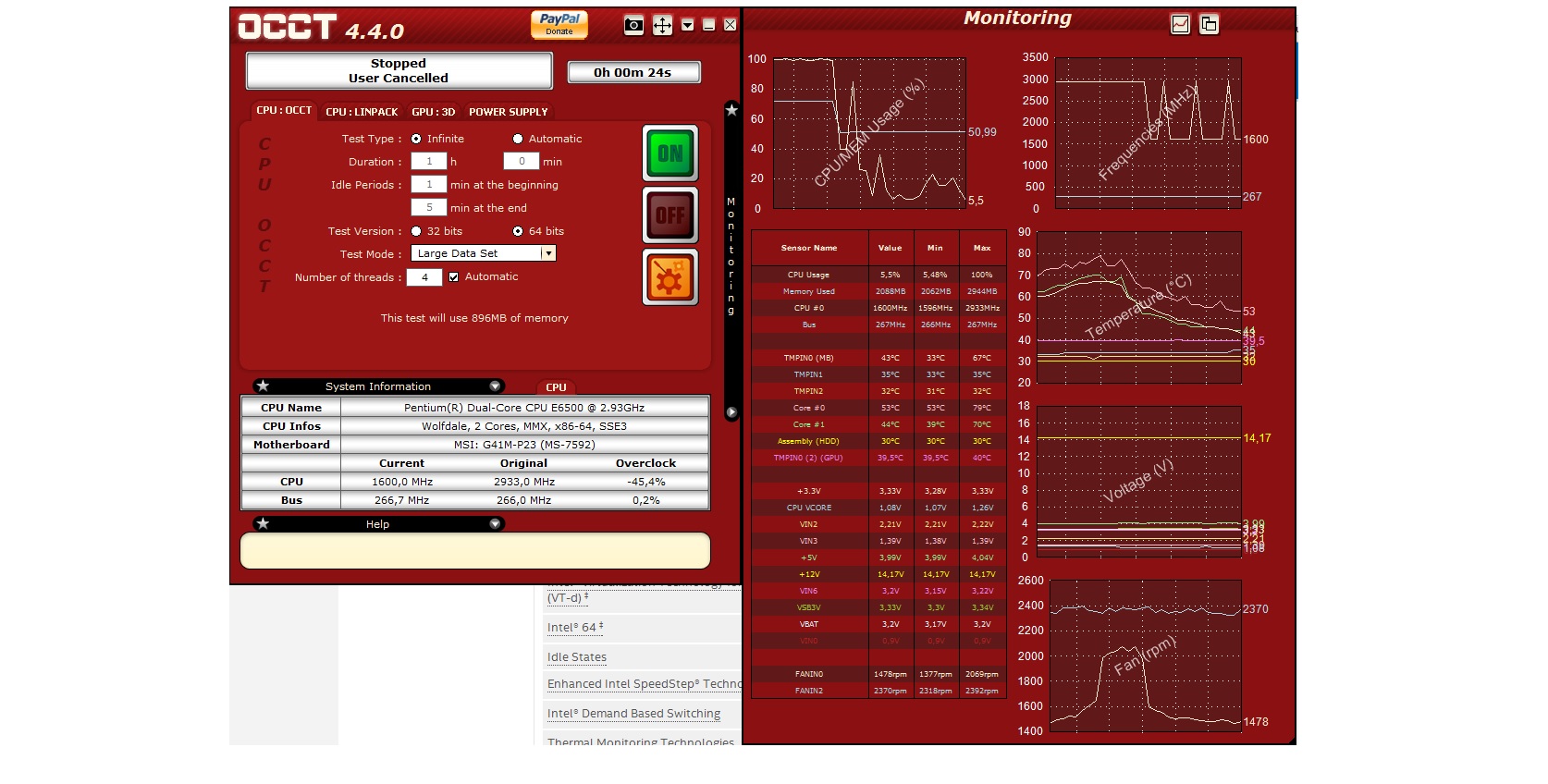Screen dimensions: 1548x784
Task: Click the -45,4% overclock value
Action: [x=646, y=482]
